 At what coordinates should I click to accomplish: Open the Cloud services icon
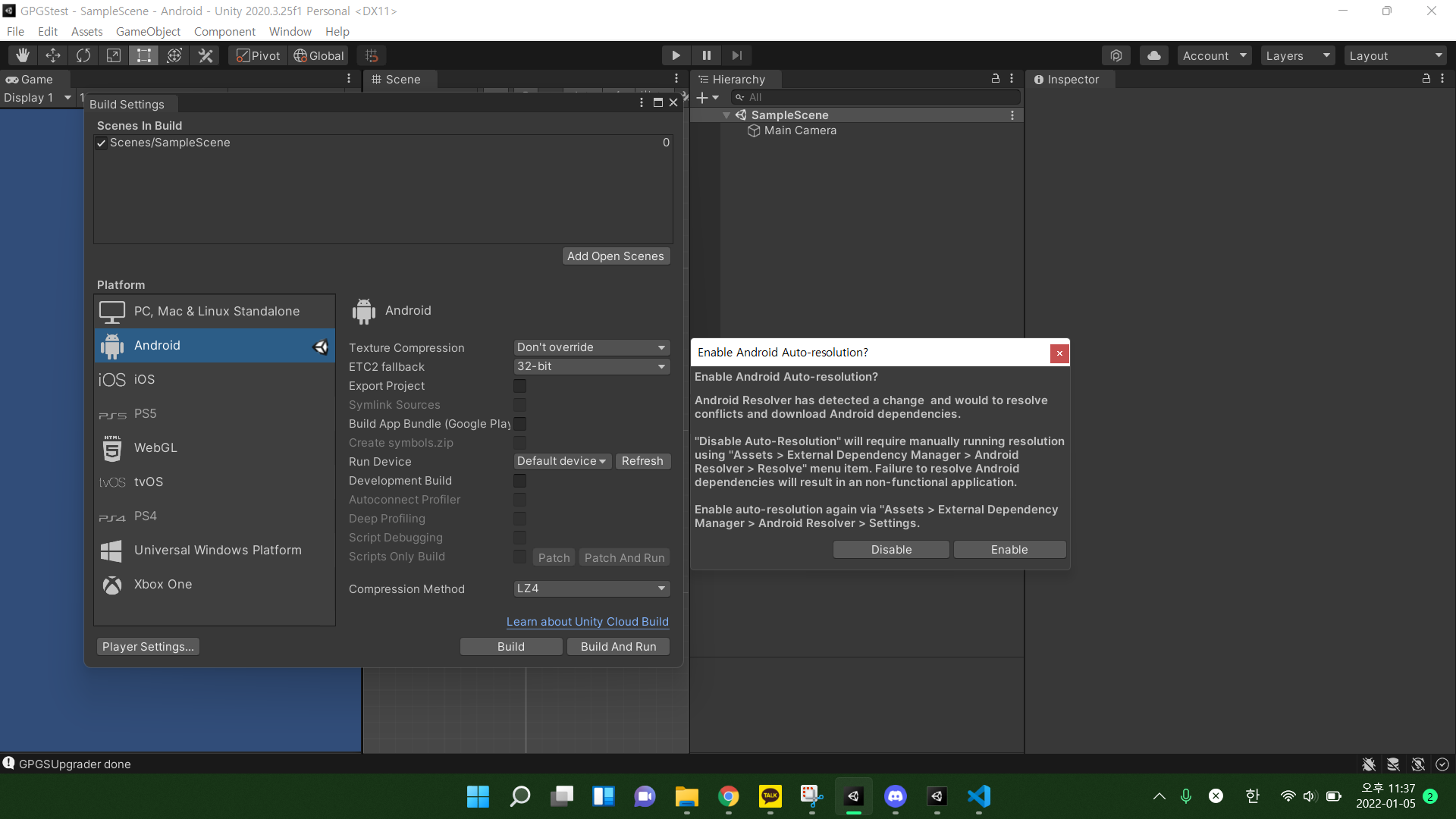coord(1153,55)
